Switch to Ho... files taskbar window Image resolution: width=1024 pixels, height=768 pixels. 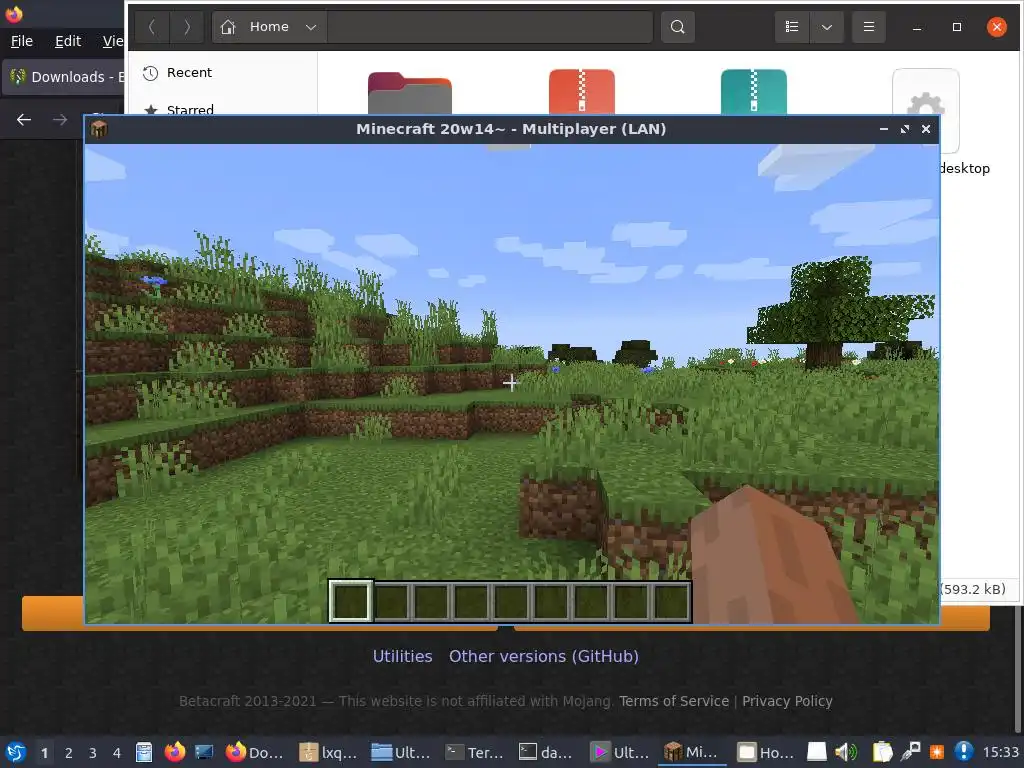pyautogui.click(x=766, y=752)
